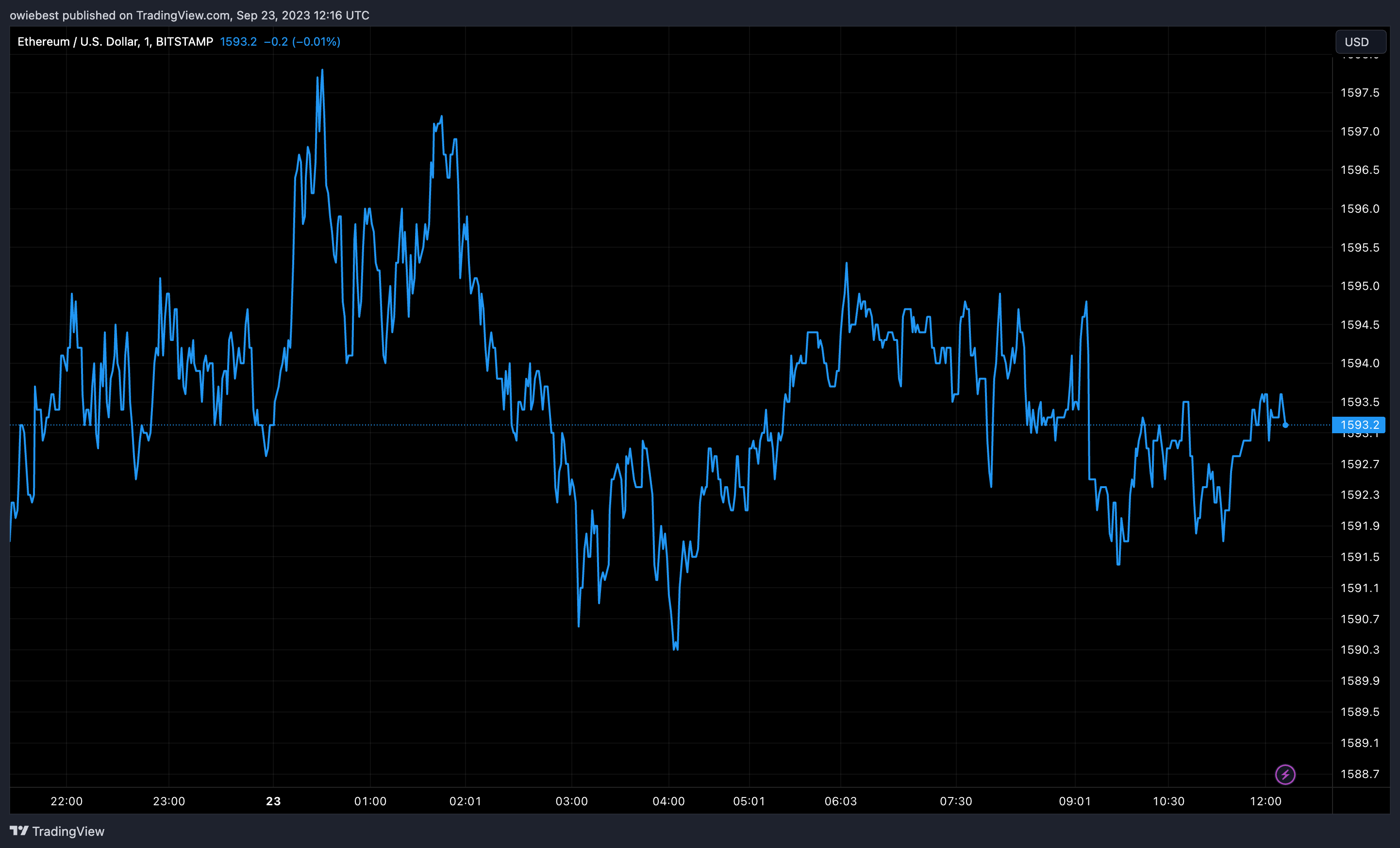Click the 1592.3 price axis label

point(1360,494)
